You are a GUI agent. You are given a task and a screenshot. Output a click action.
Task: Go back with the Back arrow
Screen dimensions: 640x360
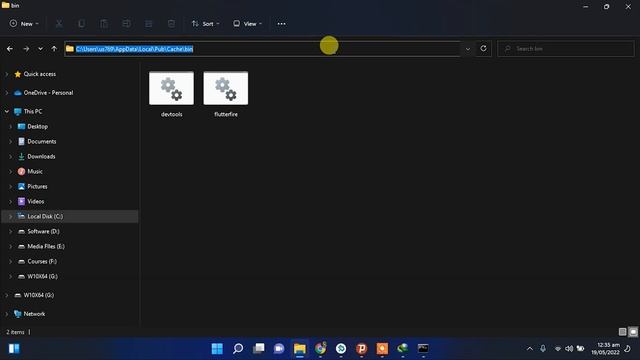pos(10,49)
